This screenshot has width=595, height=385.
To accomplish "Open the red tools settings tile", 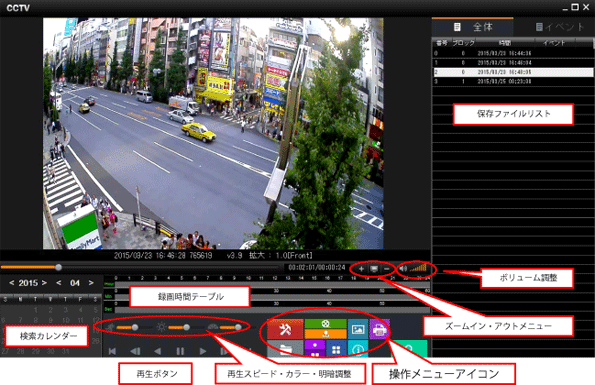I will pos(285,329).
